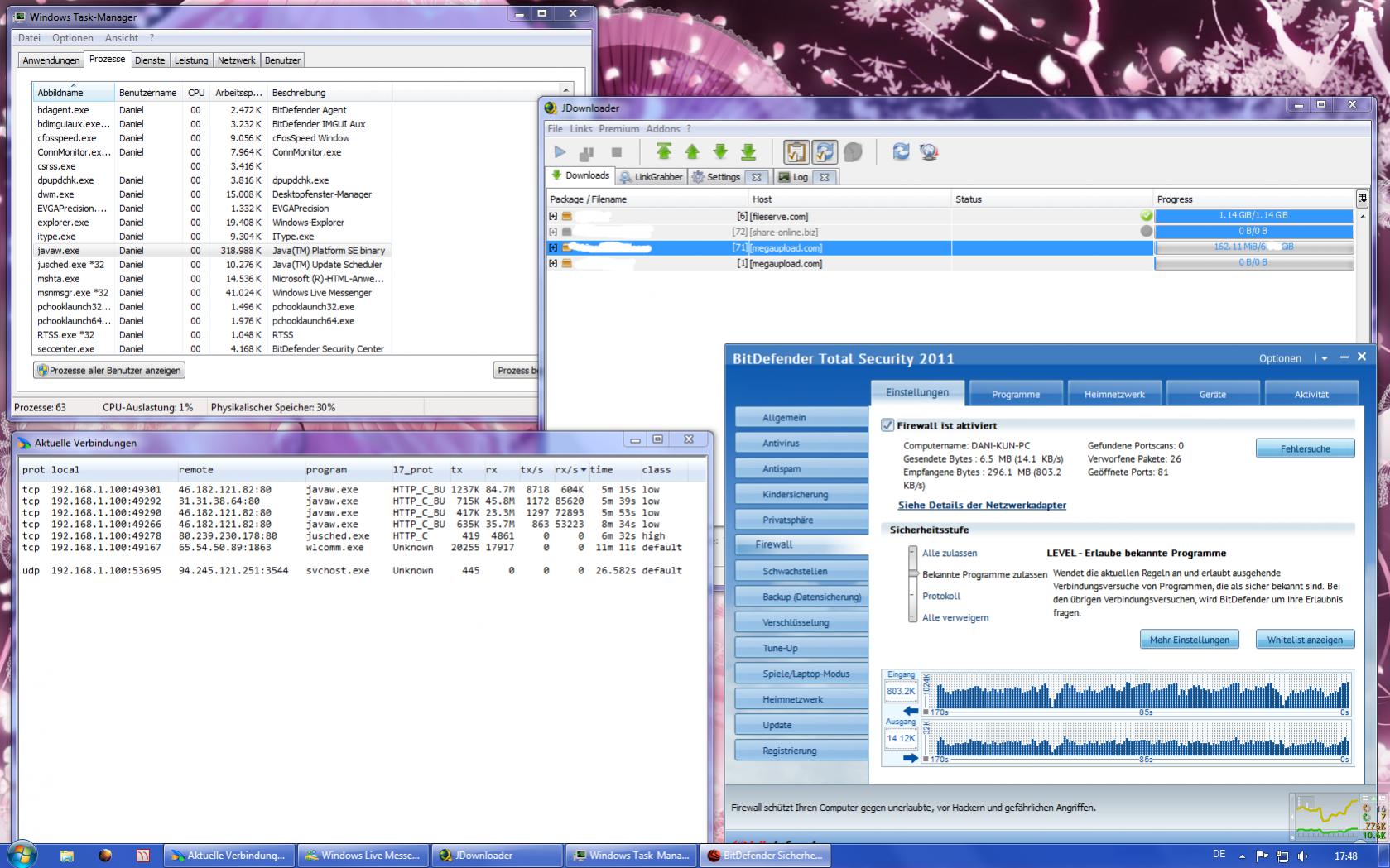Open Windows Explorer from the taskbar
The width and height of the screenshot is (1390, 868).
click(x=66, y=856)
